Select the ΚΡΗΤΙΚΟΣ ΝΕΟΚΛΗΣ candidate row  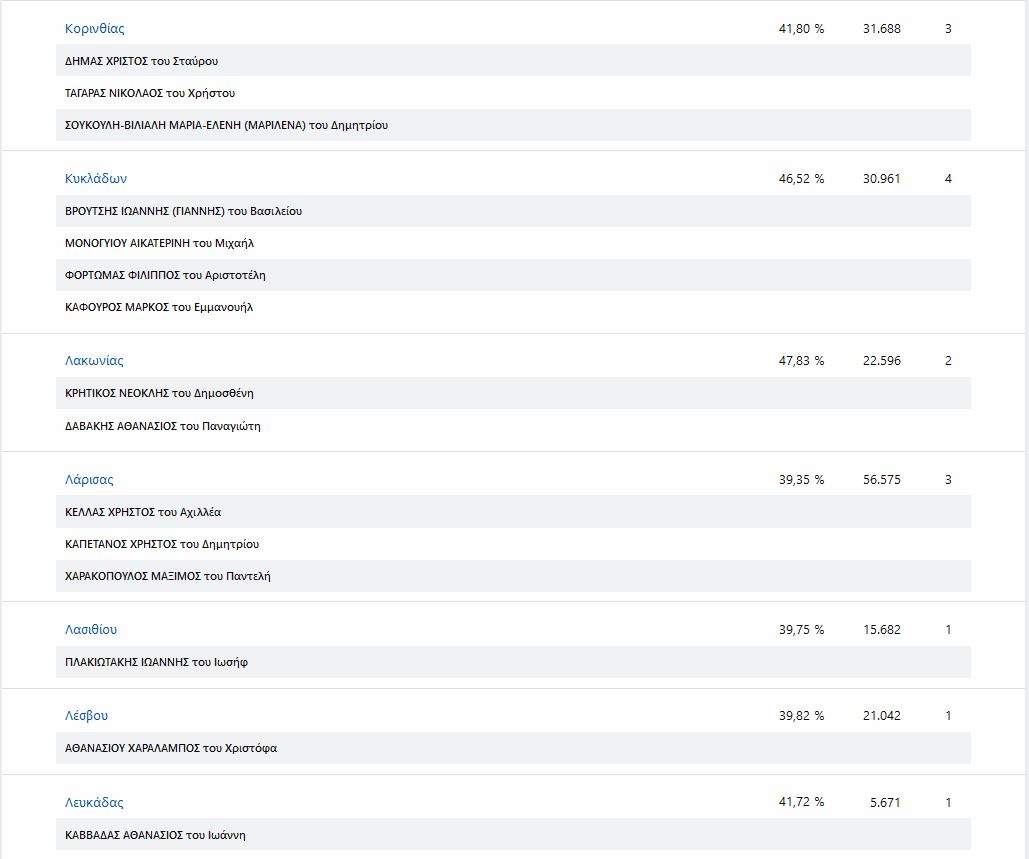pyautogui.click(x=159, y=393)
